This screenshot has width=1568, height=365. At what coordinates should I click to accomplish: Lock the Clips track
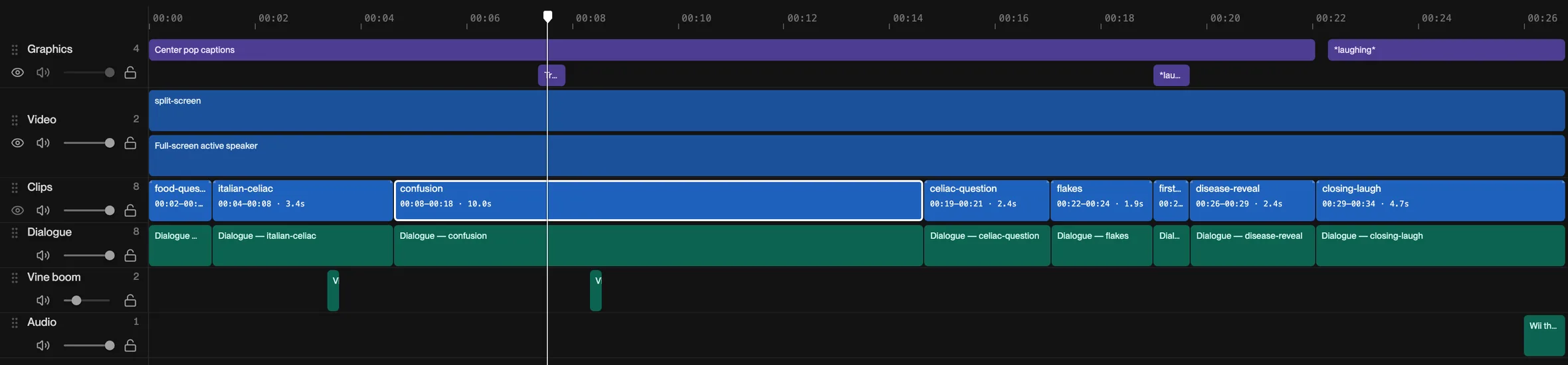(130, 210)
